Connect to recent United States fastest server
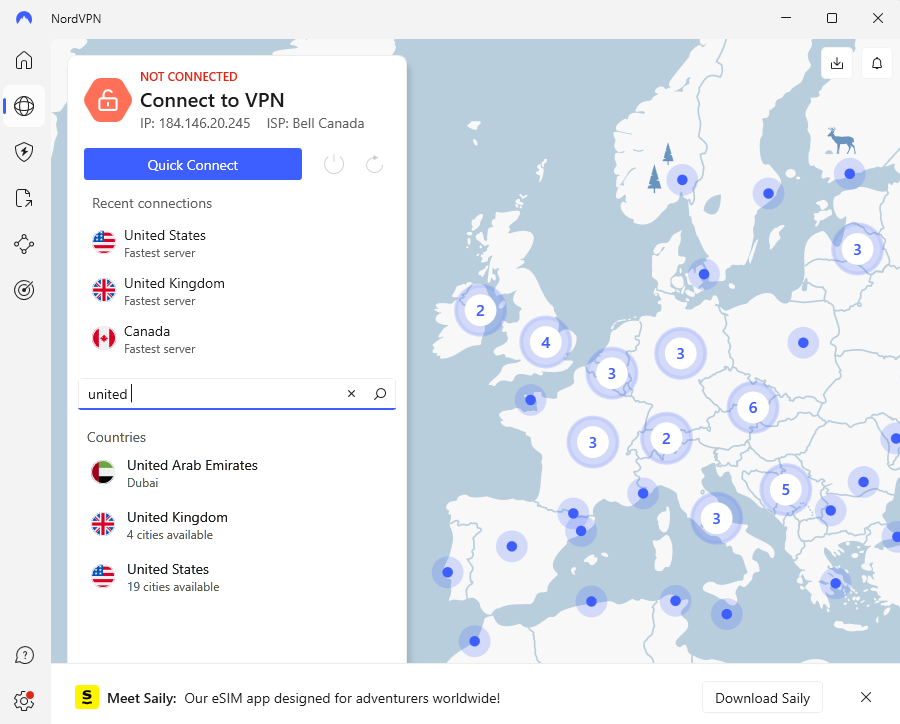Image resolution: width=900 pixels, height=724 pixels. click(236, 243)
